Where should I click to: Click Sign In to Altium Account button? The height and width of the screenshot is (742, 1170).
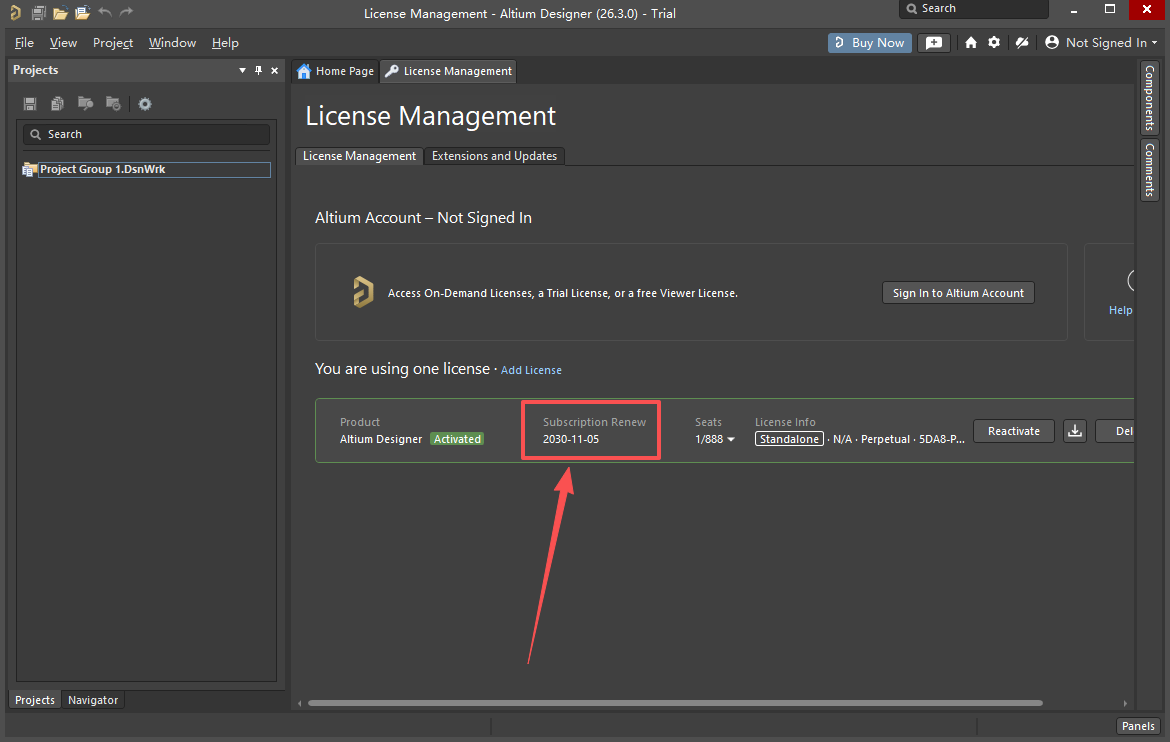pos(958,293)
